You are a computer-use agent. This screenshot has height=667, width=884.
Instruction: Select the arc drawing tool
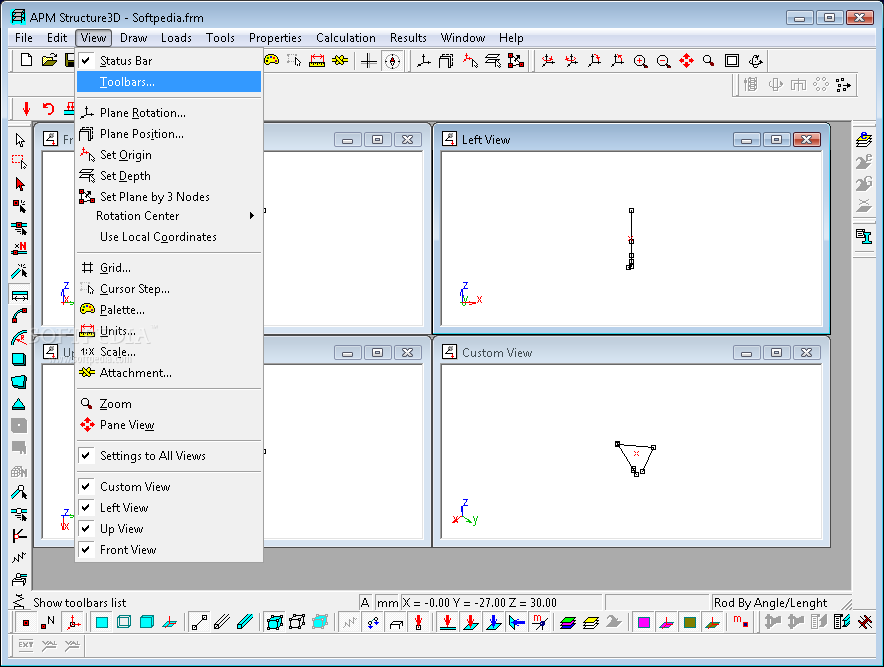pyautogui.click(x=20, y=316)
